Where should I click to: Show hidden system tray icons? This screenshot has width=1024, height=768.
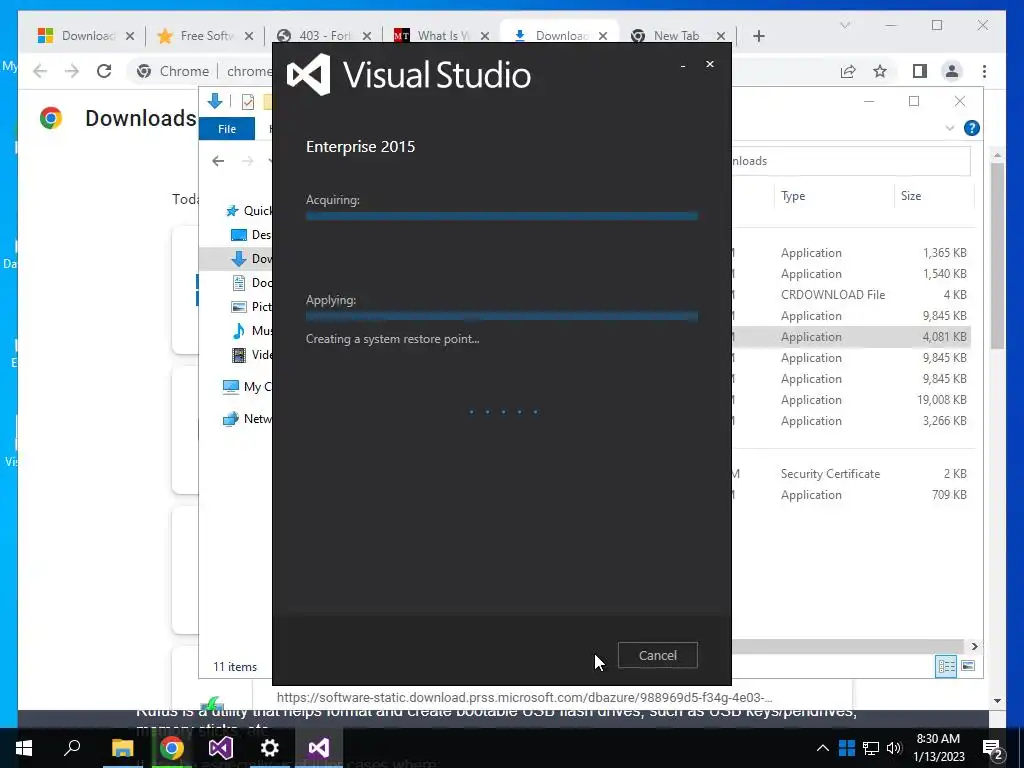coord(823,748)
